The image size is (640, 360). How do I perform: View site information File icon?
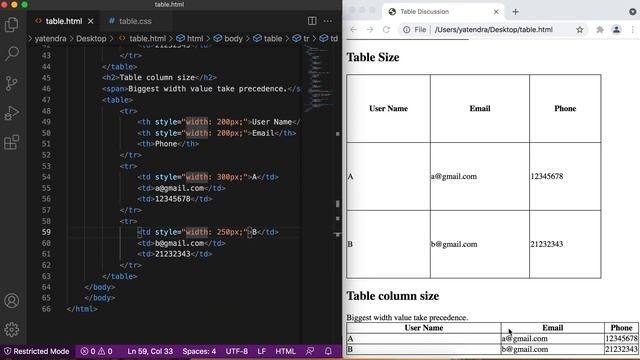(415, 29)
